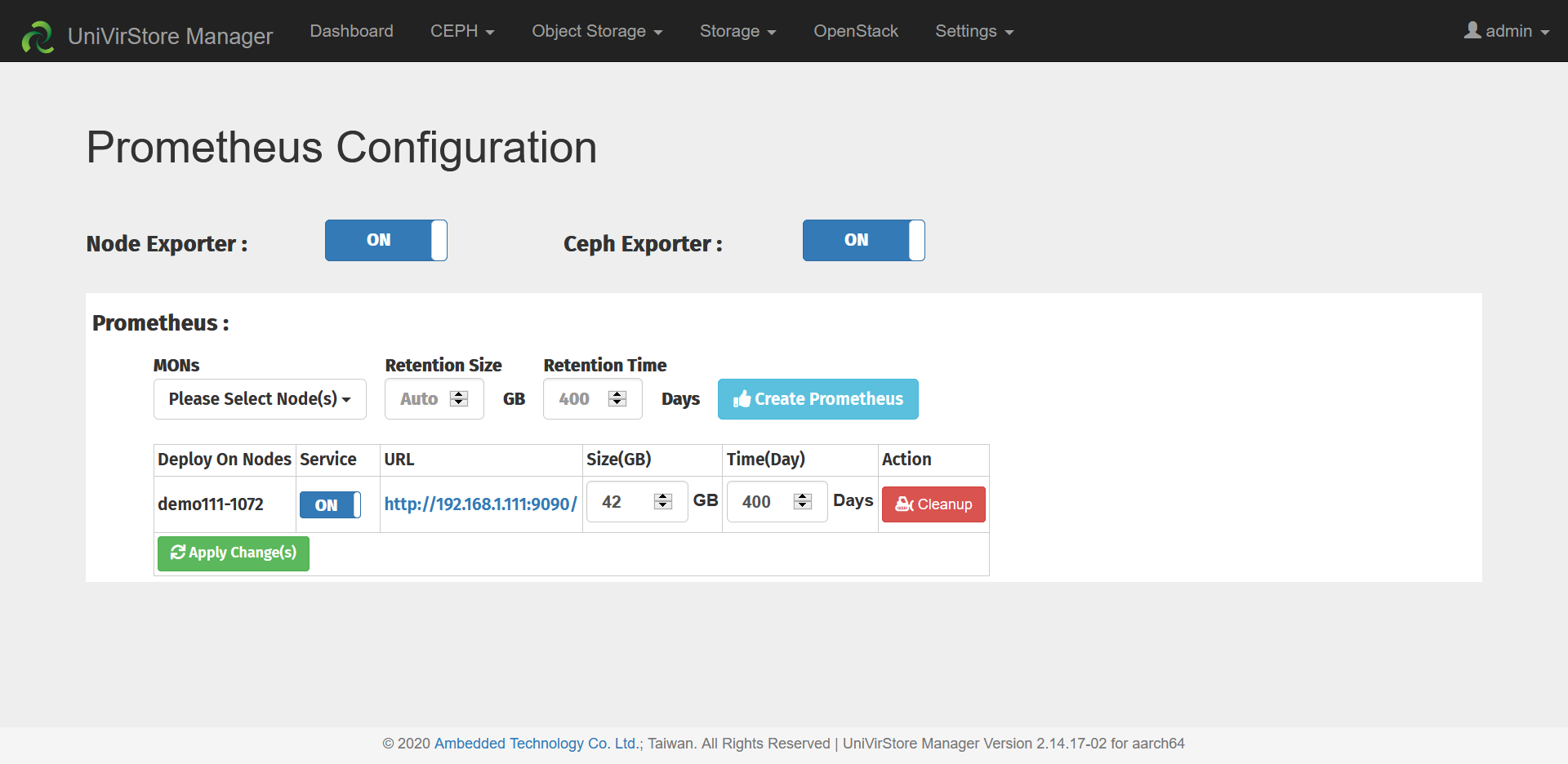Click the broom icon on Cleanup button

tap(904, 504)
